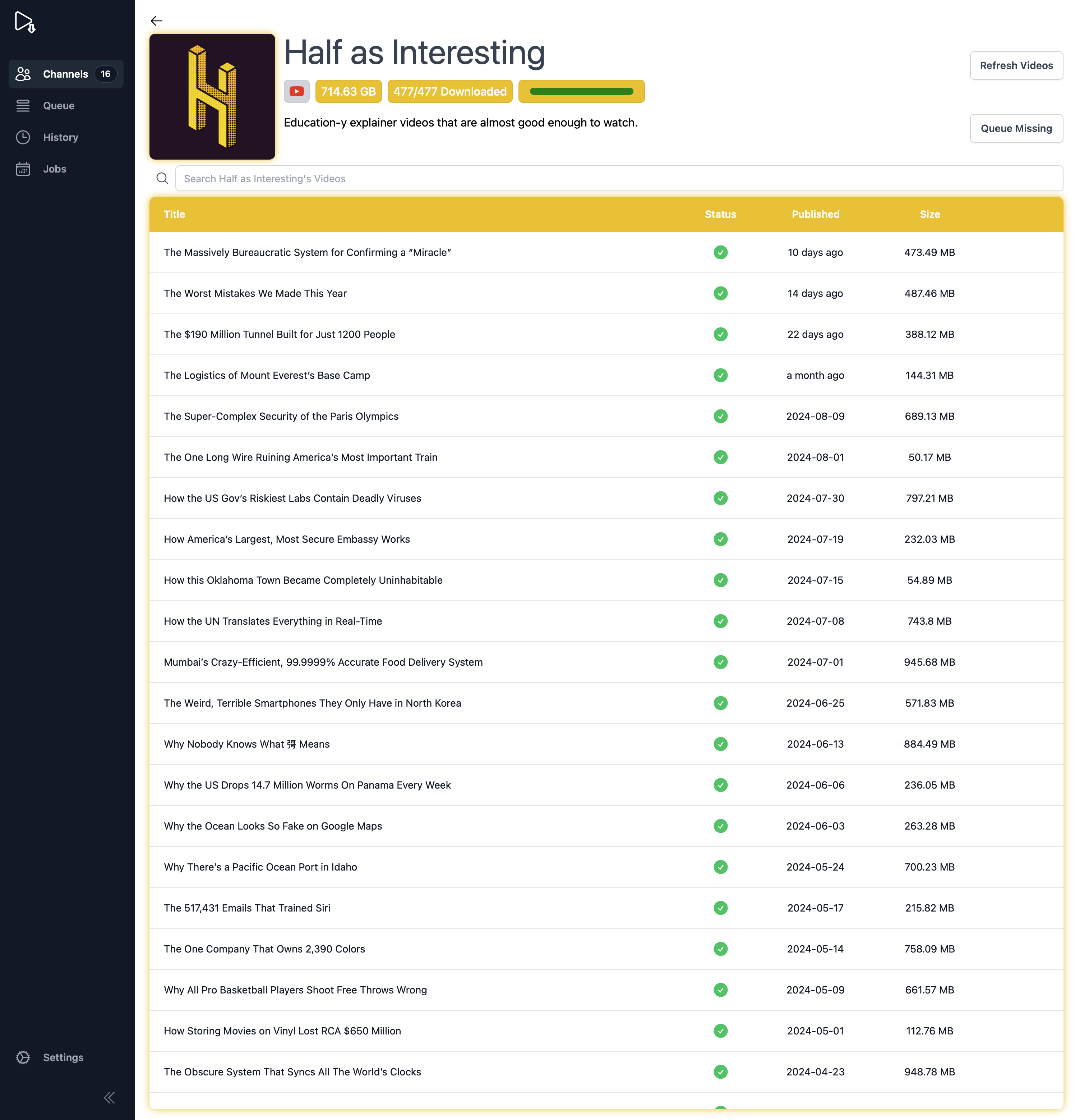Sort by the Size column header
Viewport: 1075px width, 1120px height.
coord(929,214)
